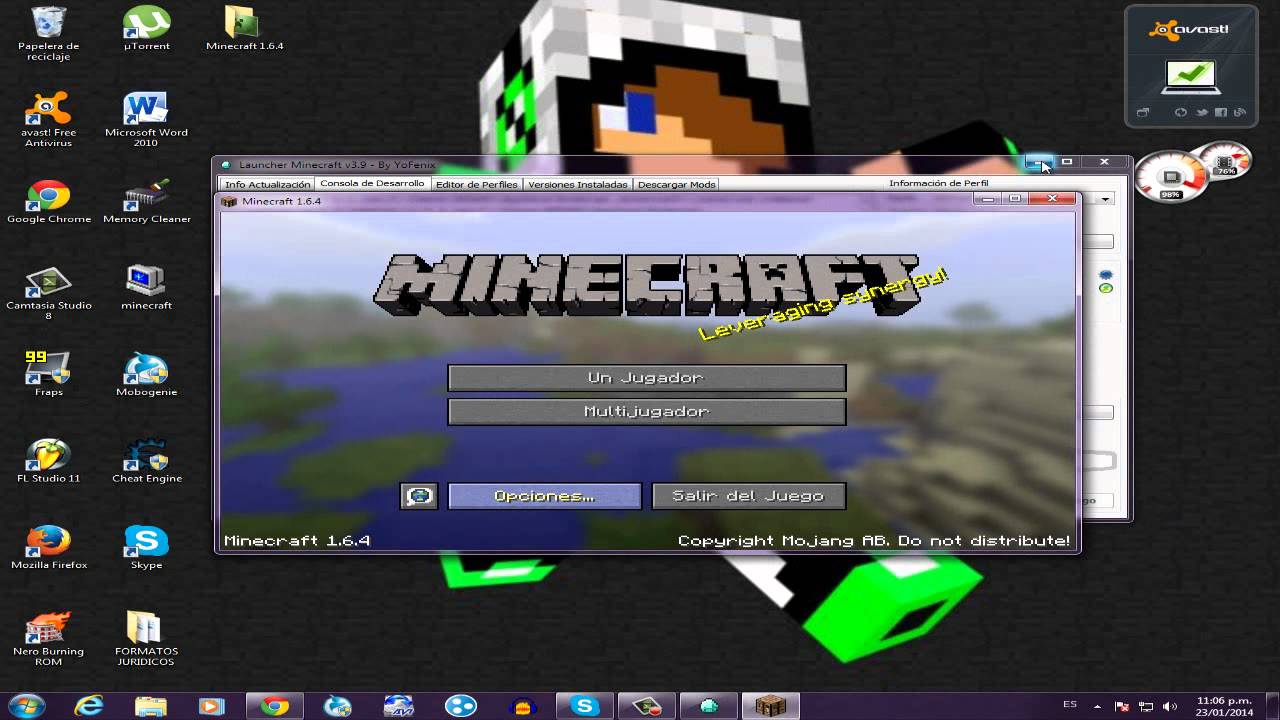Image resolution: width=1280 pixels, height=720 pixels.
Task: Open Microsoft Word 2010 shortcut
Action: point(146,120)
